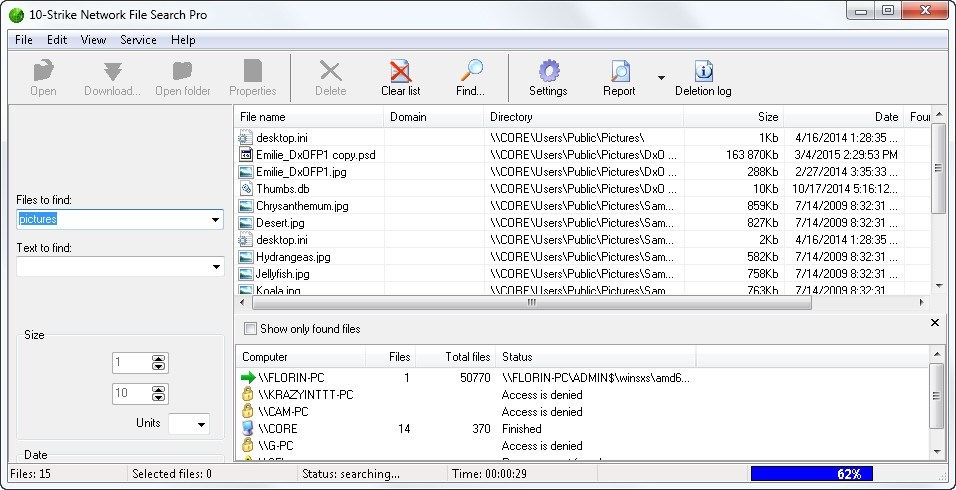
Task: Select the Thumbs.db file icon
Action: tap(246, 189)
